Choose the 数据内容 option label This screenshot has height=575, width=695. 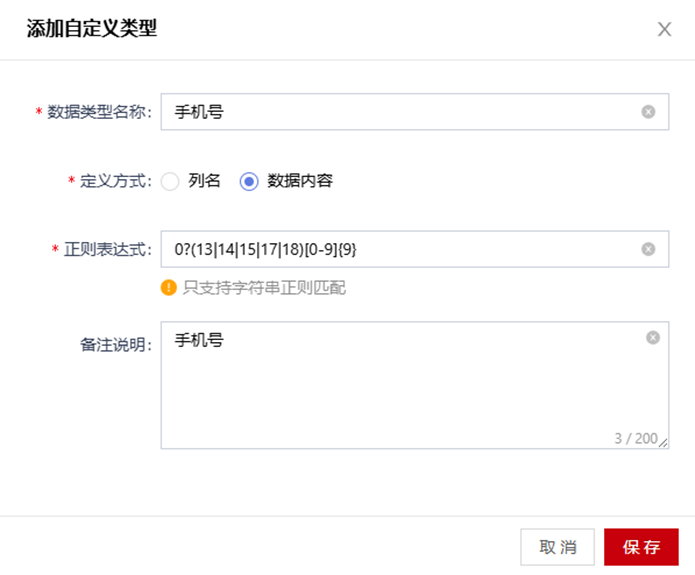(x=300, y=181)
